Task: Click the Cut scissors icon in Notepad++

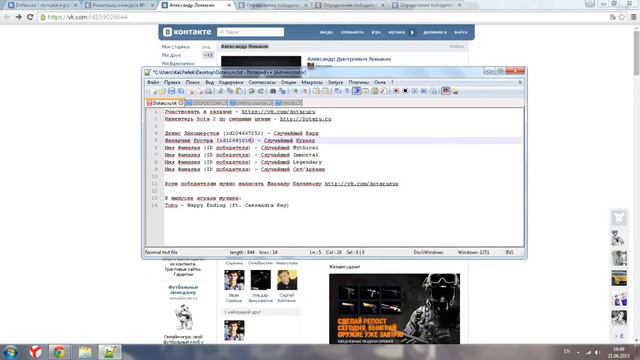Action: tap(220, 91)
